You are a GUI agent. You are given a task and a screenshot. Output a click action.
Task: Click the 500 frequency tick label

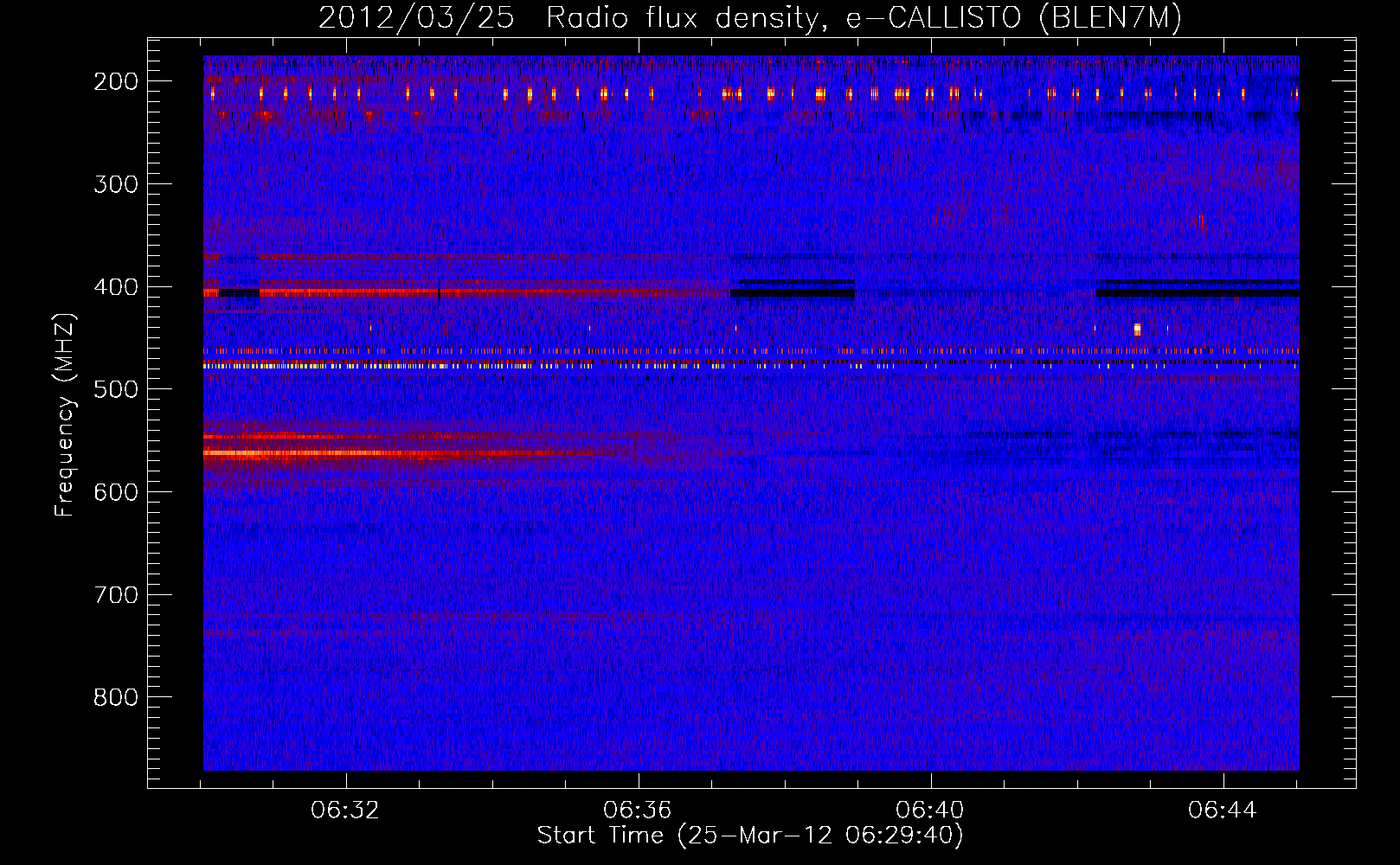click(x=116, y=389)
